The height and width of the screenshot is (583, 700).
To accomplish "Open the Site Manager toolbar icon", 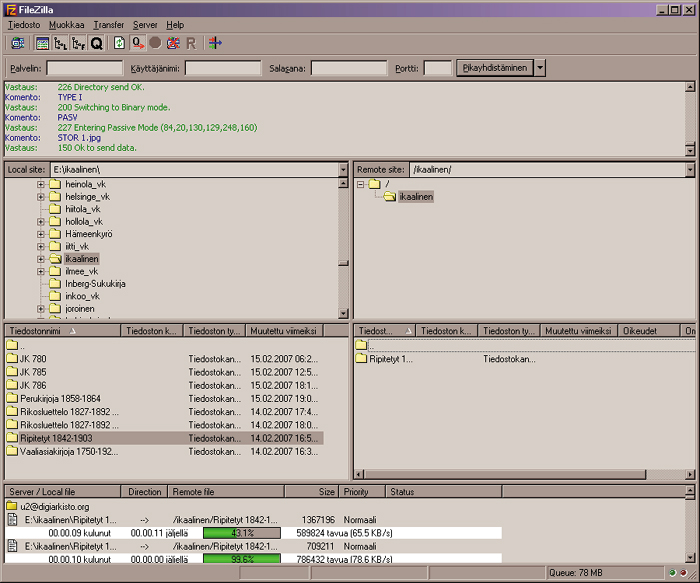I will tap(18, 43).
